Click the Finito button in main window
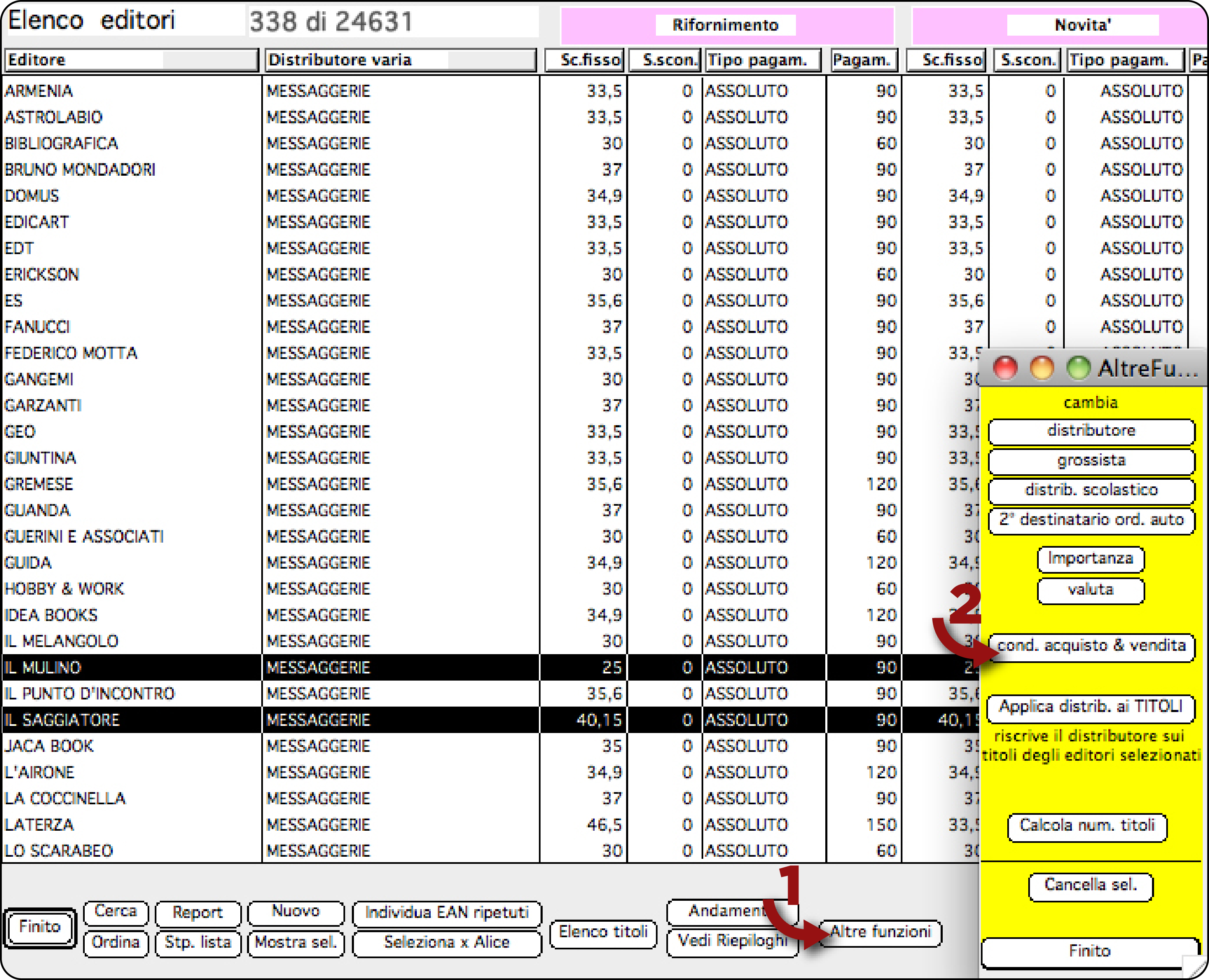 [40, 928]
